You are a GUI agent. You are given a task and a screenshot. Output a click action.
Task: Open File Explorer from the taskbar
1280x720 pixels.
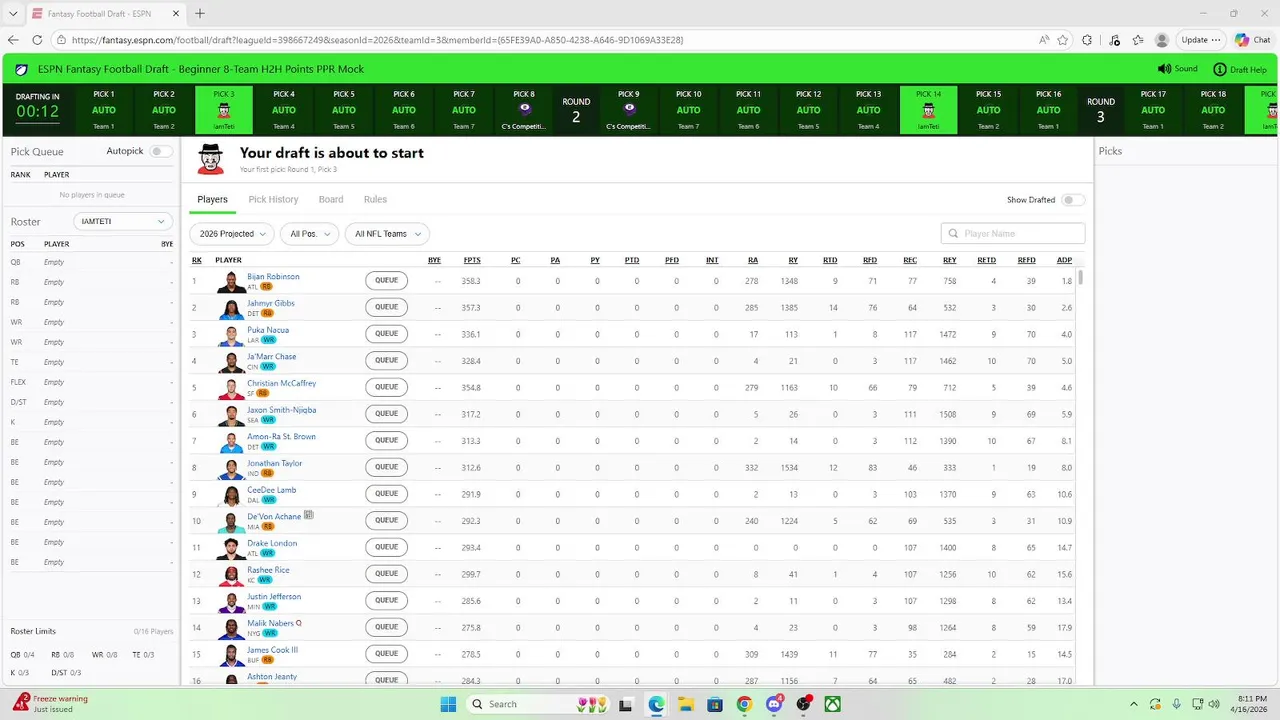(x=685, y=703)
